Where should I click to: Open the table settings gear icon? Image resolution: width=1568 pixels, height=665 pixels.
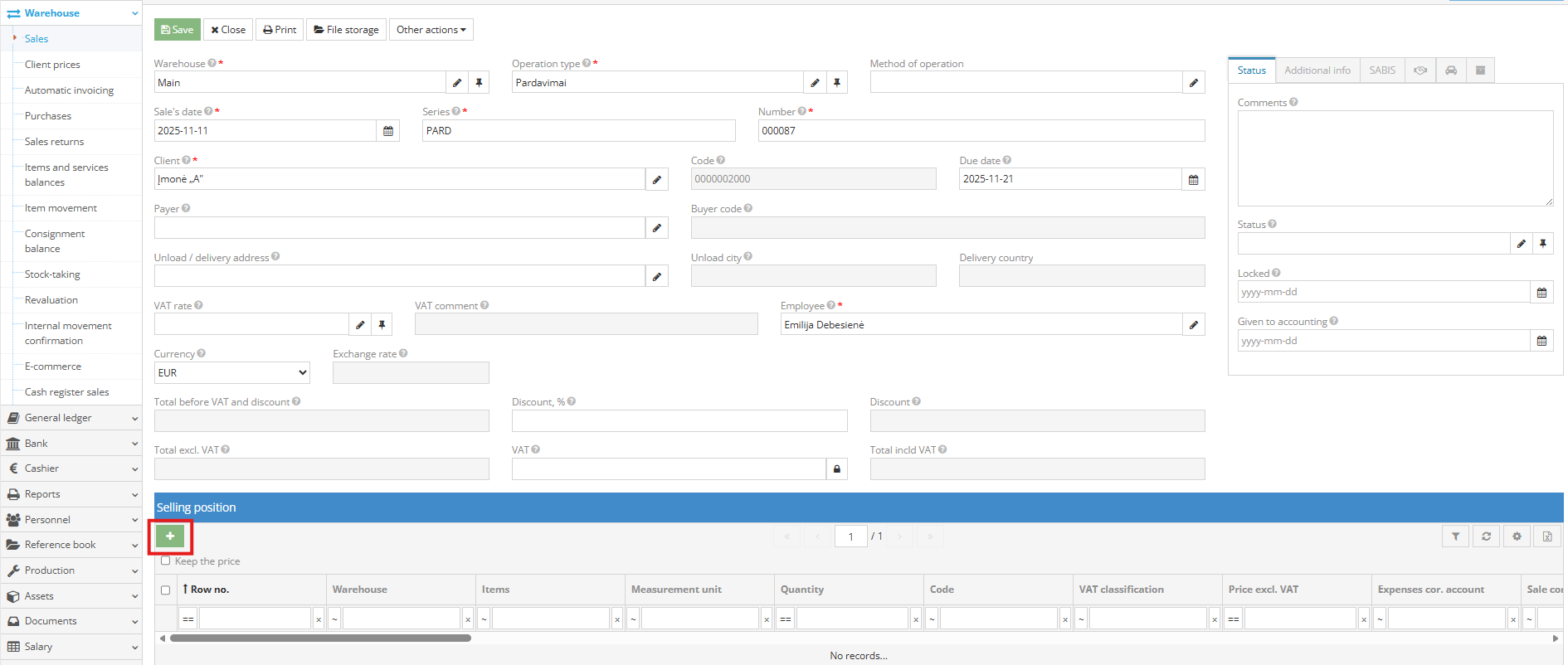point(1517,536)
